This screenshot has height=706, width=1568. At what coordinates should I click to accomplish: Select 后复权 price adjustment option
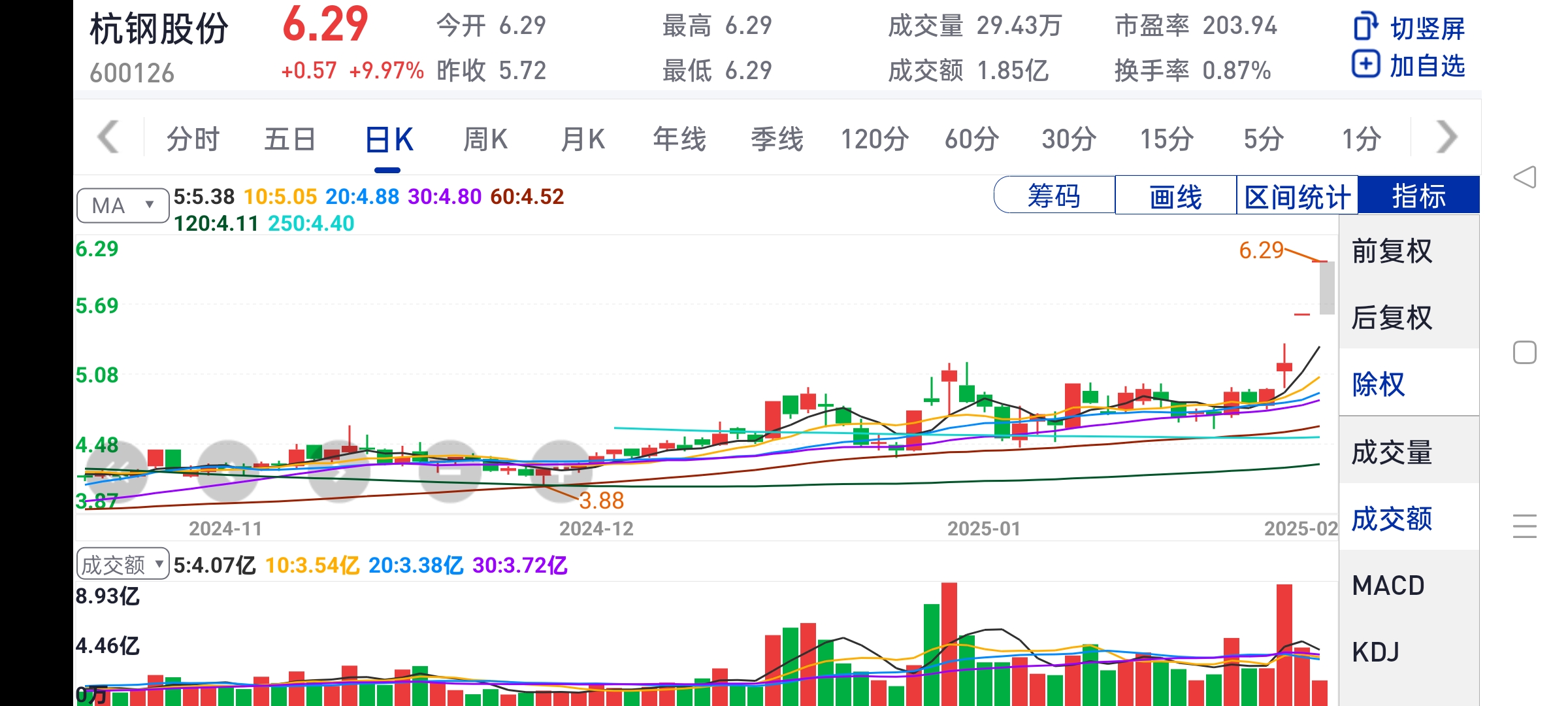[1392, 318]
